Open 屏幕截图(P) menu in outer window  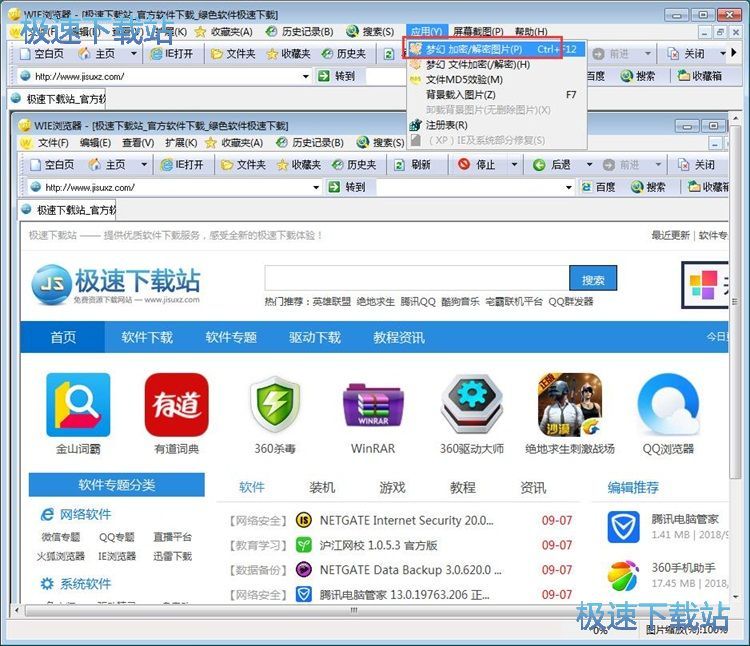(x=478, y=32)
